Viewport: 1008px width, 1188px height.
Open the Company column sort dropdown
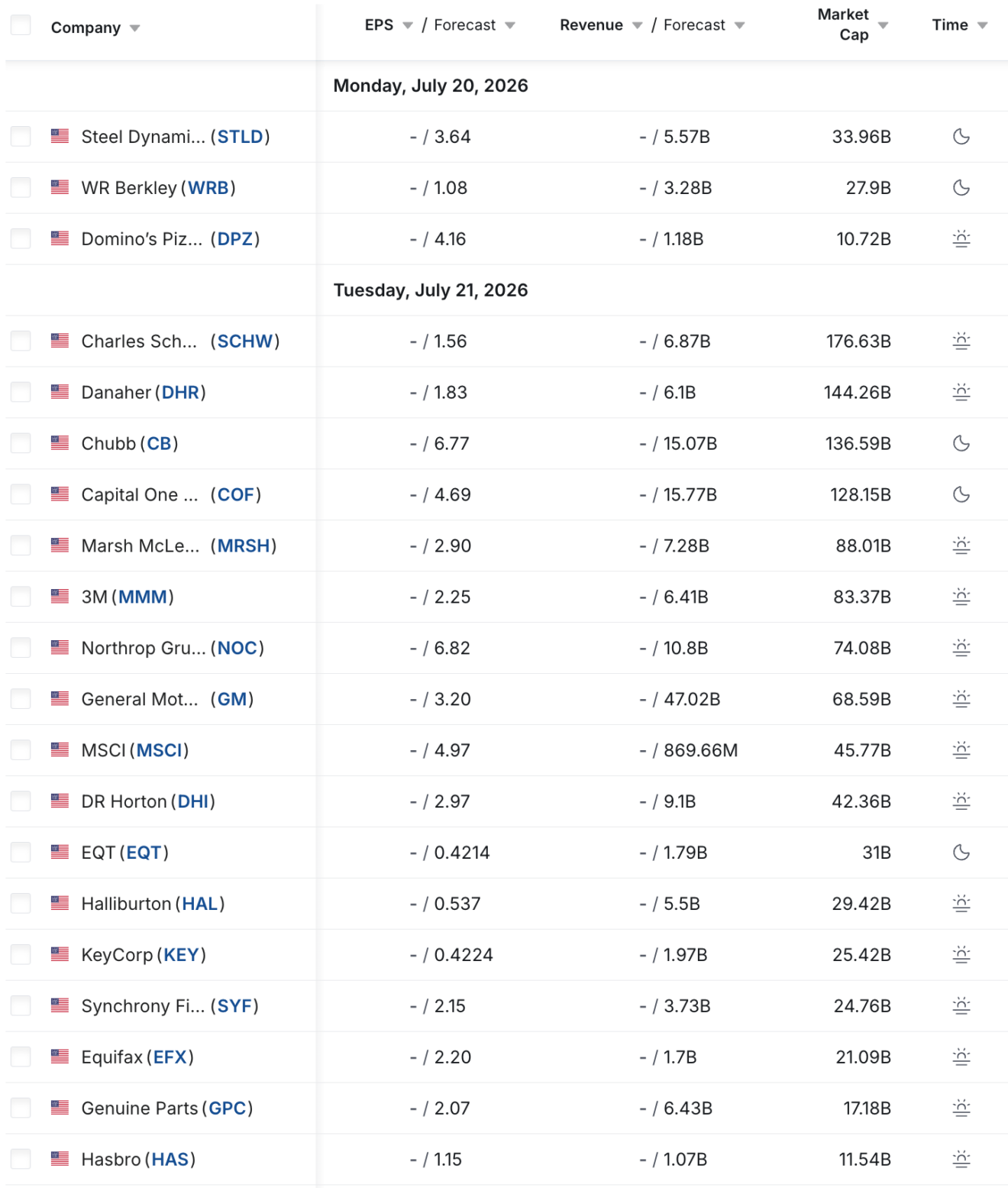[x=134, y=28]
